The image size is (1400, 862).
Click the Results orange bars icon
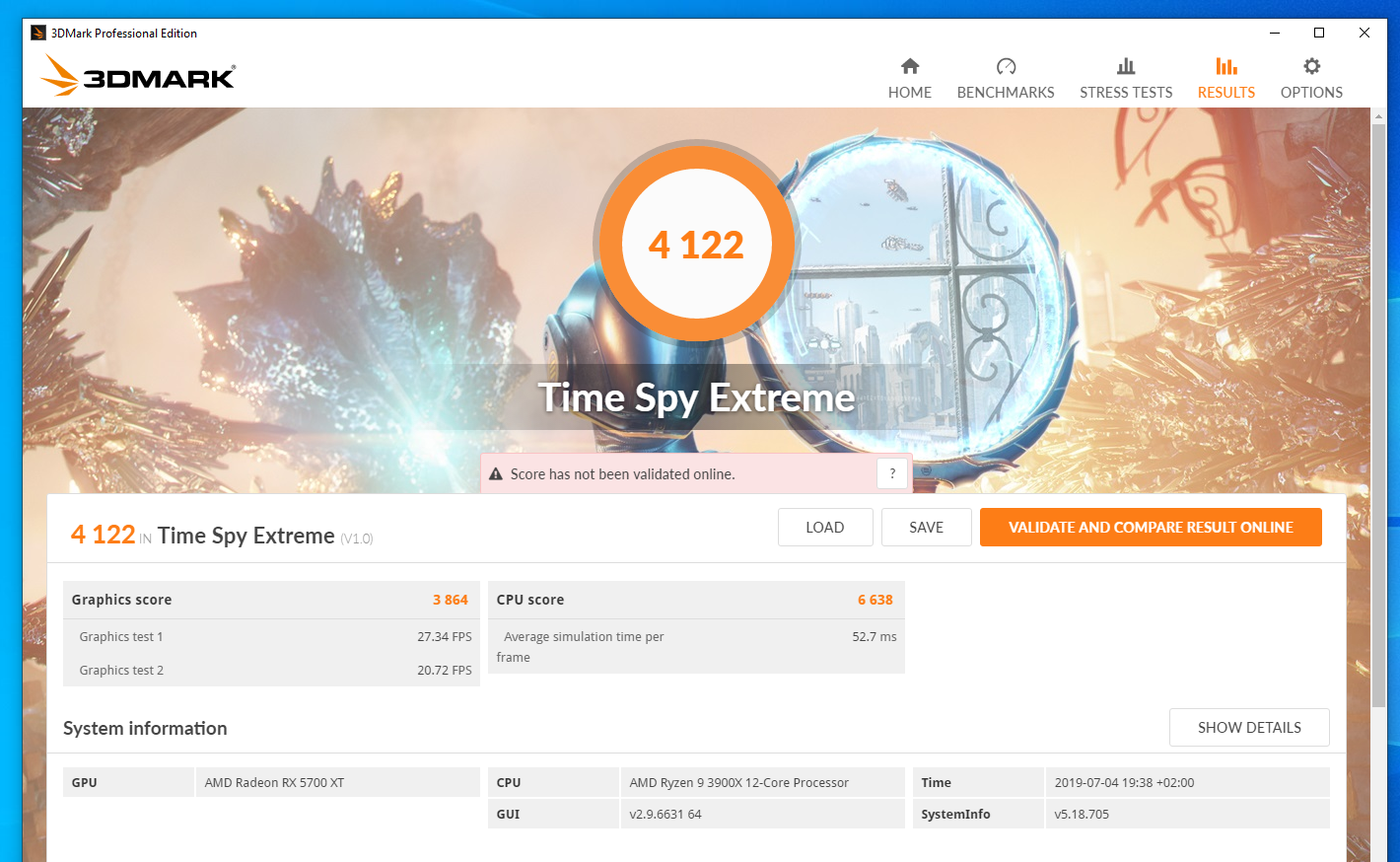(1226, 66)
